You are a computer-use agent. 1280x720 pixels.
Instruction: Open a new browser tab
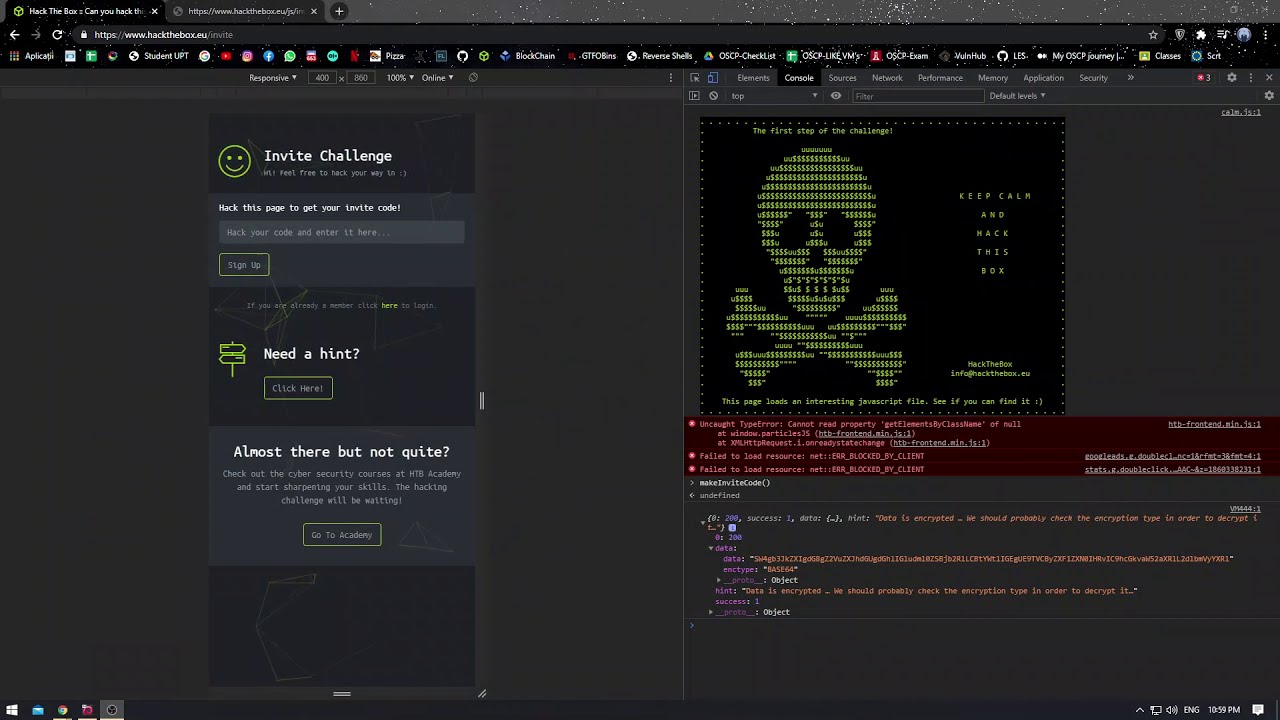click(x=339, y=11)
